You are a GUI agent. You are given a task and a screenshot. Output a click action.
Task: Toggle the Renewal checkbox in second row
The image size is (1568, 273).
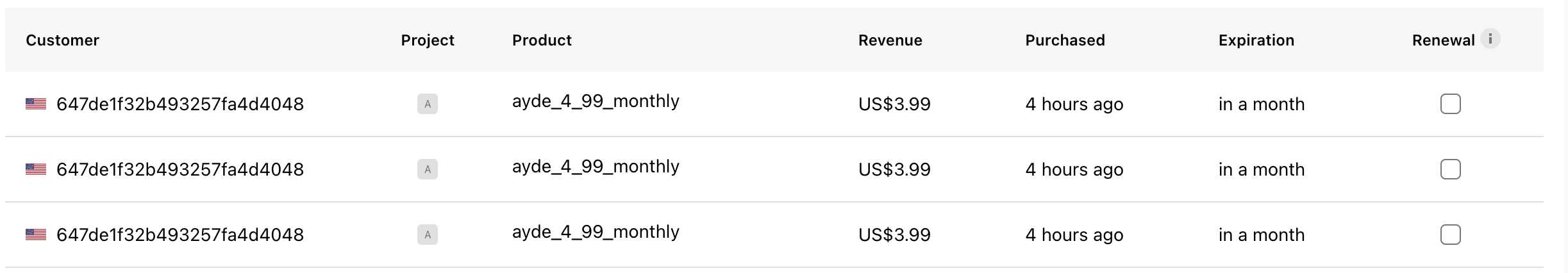tap(1451, 169)
